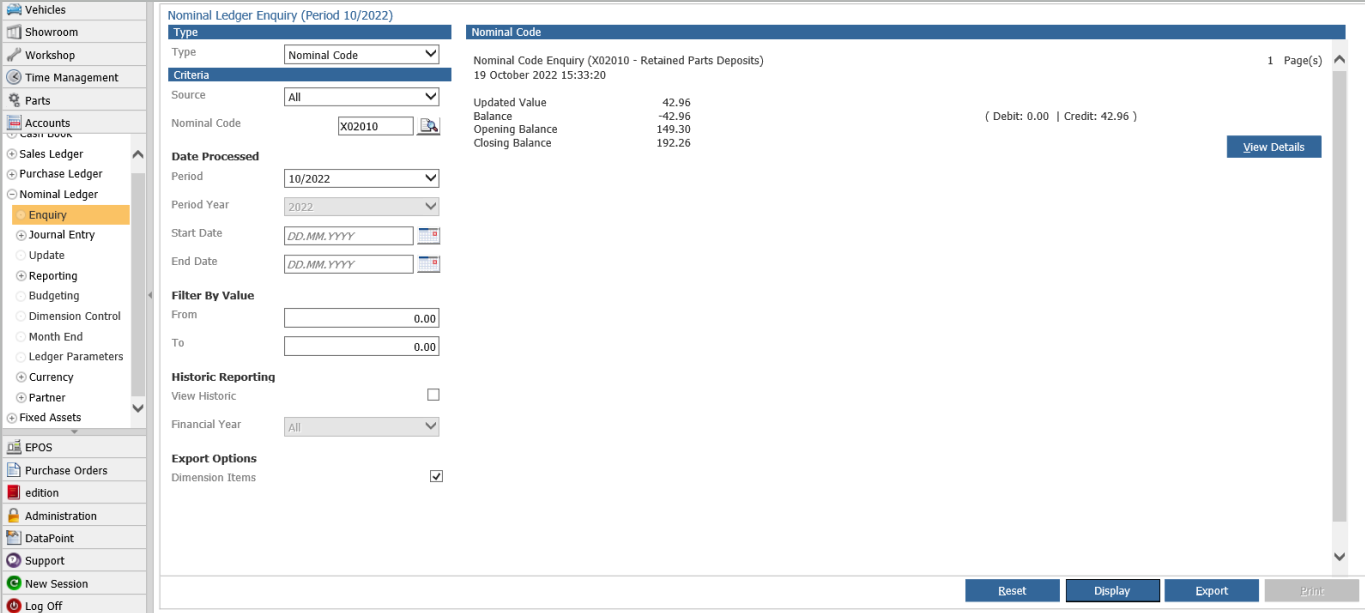Viewport: 1365px width, 613px height.
Task: Open the Budgeting menu item
Action: [x=54, y=296]
